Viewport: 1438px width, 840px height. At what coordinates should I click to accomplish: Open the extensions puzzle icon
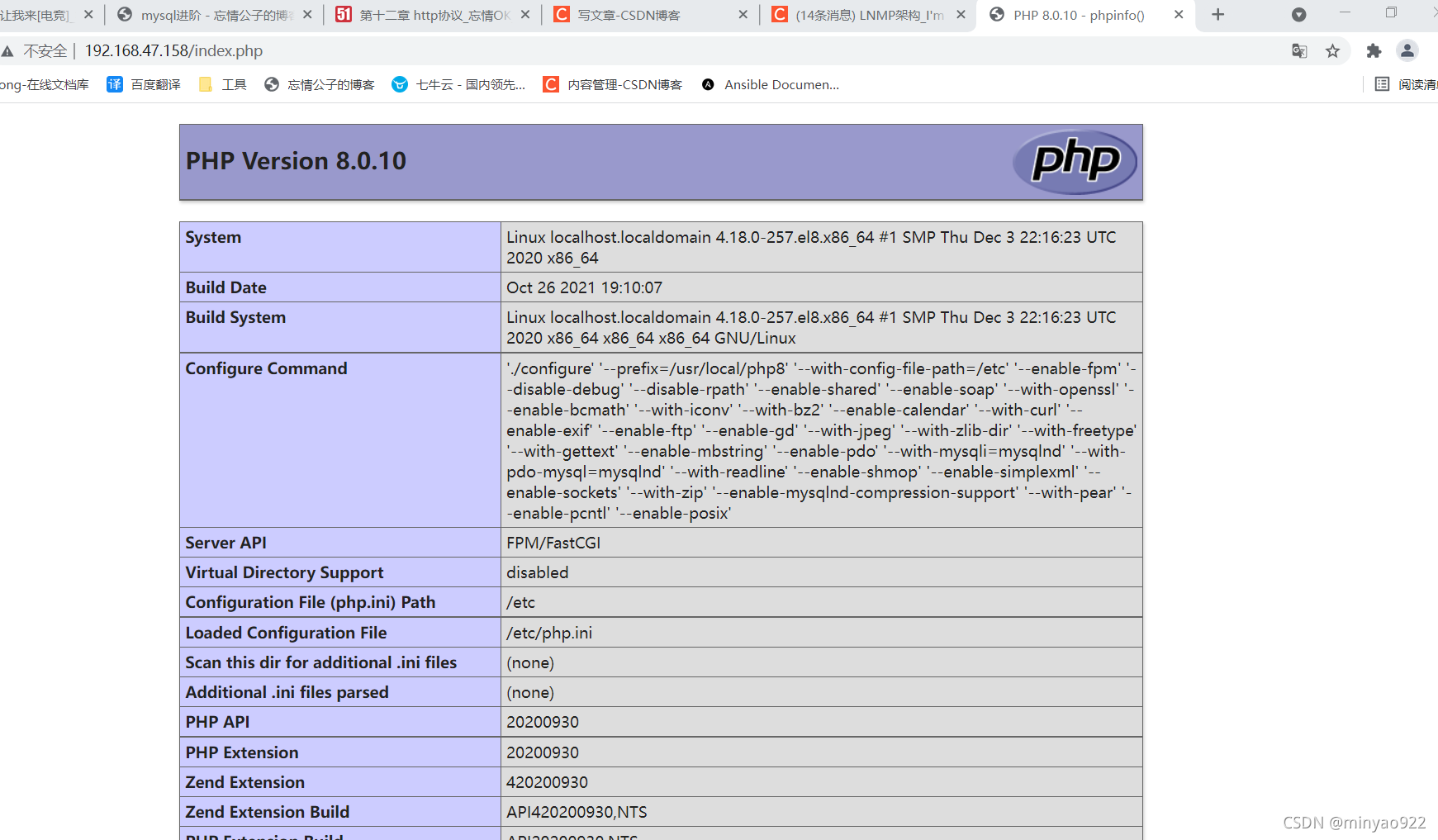(x=1374, y=51)
